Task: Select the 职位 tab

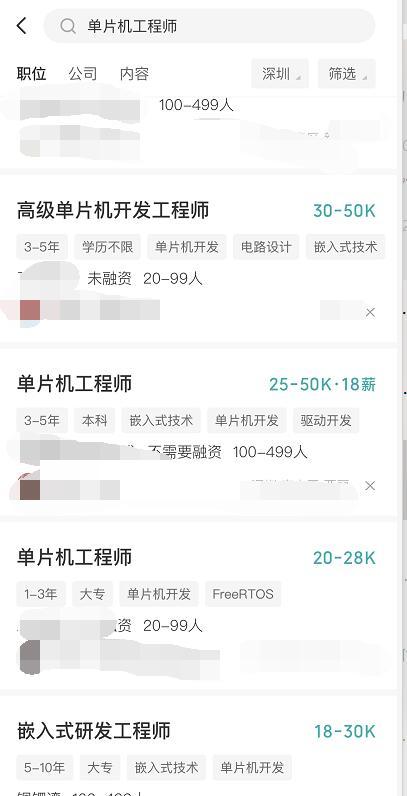Action: point(31,74)
